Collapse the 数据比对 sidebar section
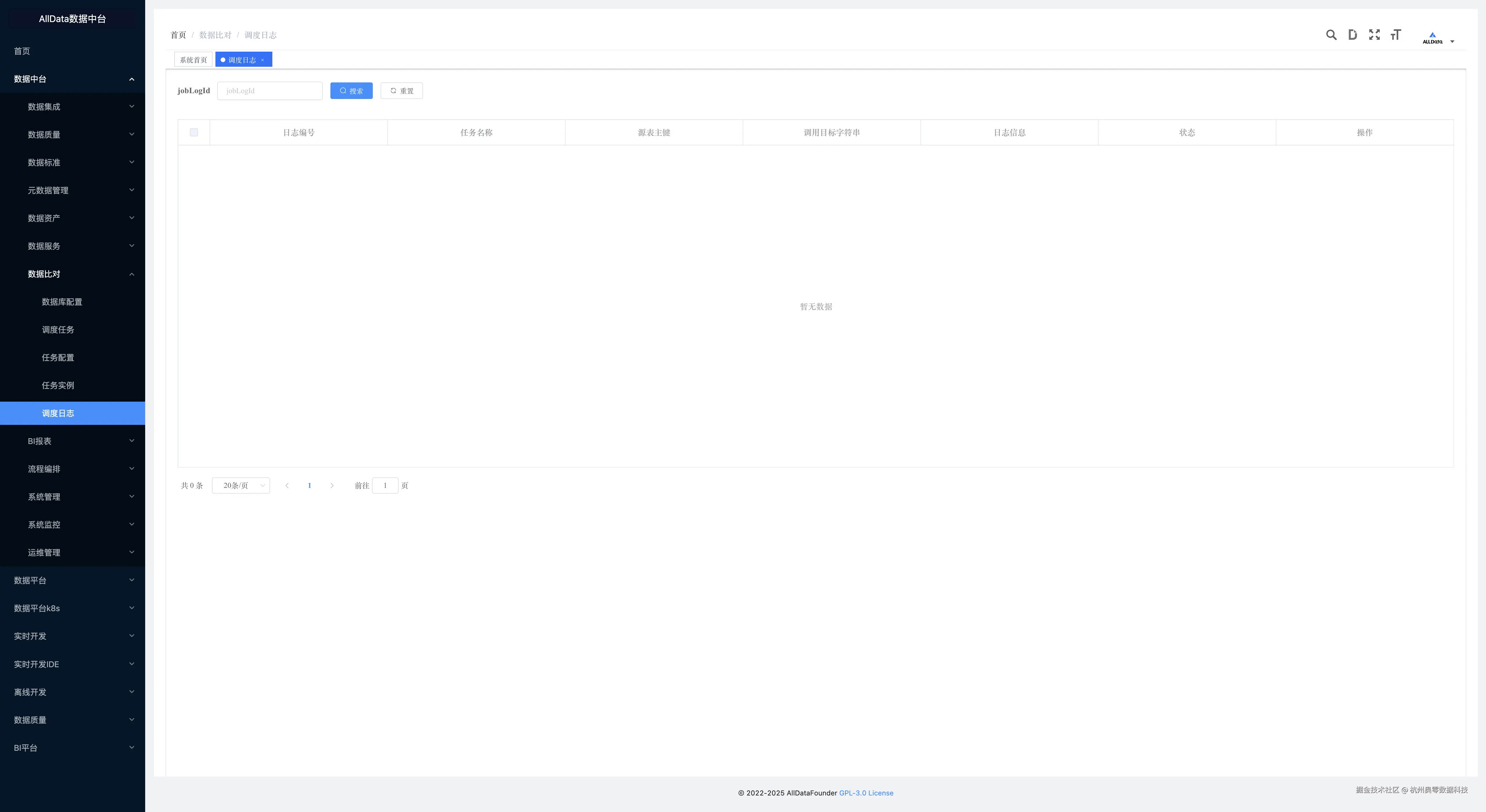This screenshot has height=812, width=1486. [x=72, y=274]
